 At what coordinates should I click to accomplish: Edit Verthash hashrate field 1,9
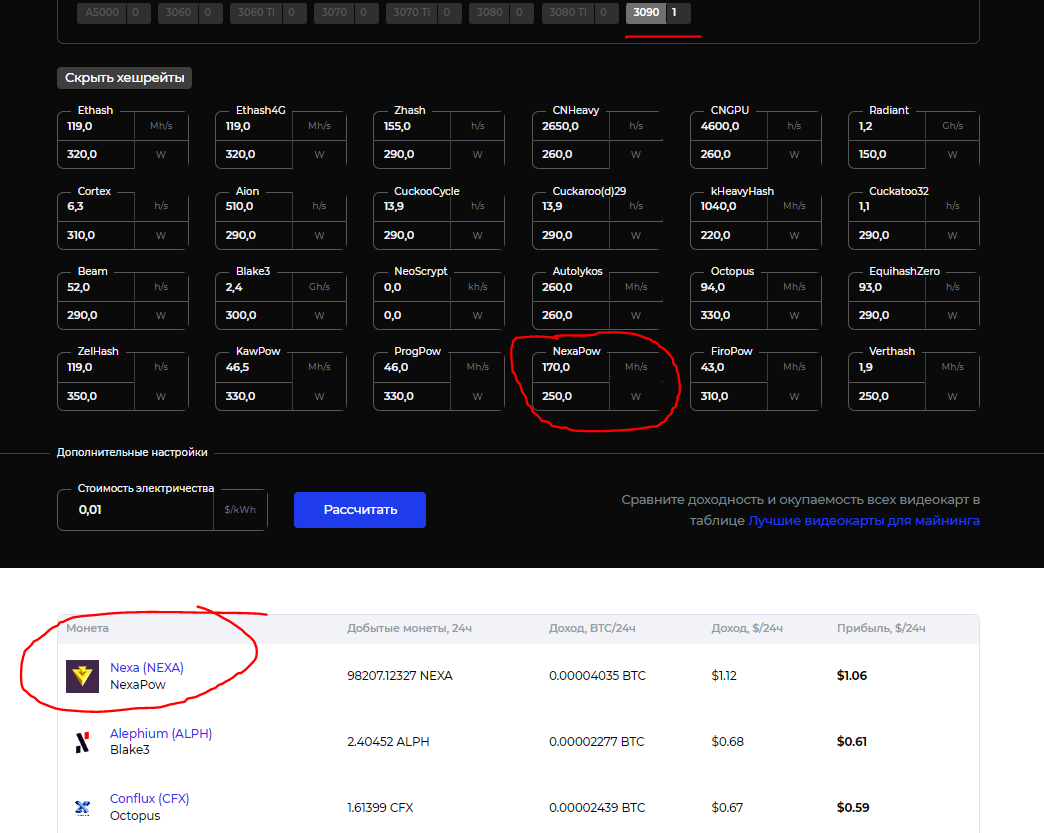pyautogui.click(x=887, y=367)
